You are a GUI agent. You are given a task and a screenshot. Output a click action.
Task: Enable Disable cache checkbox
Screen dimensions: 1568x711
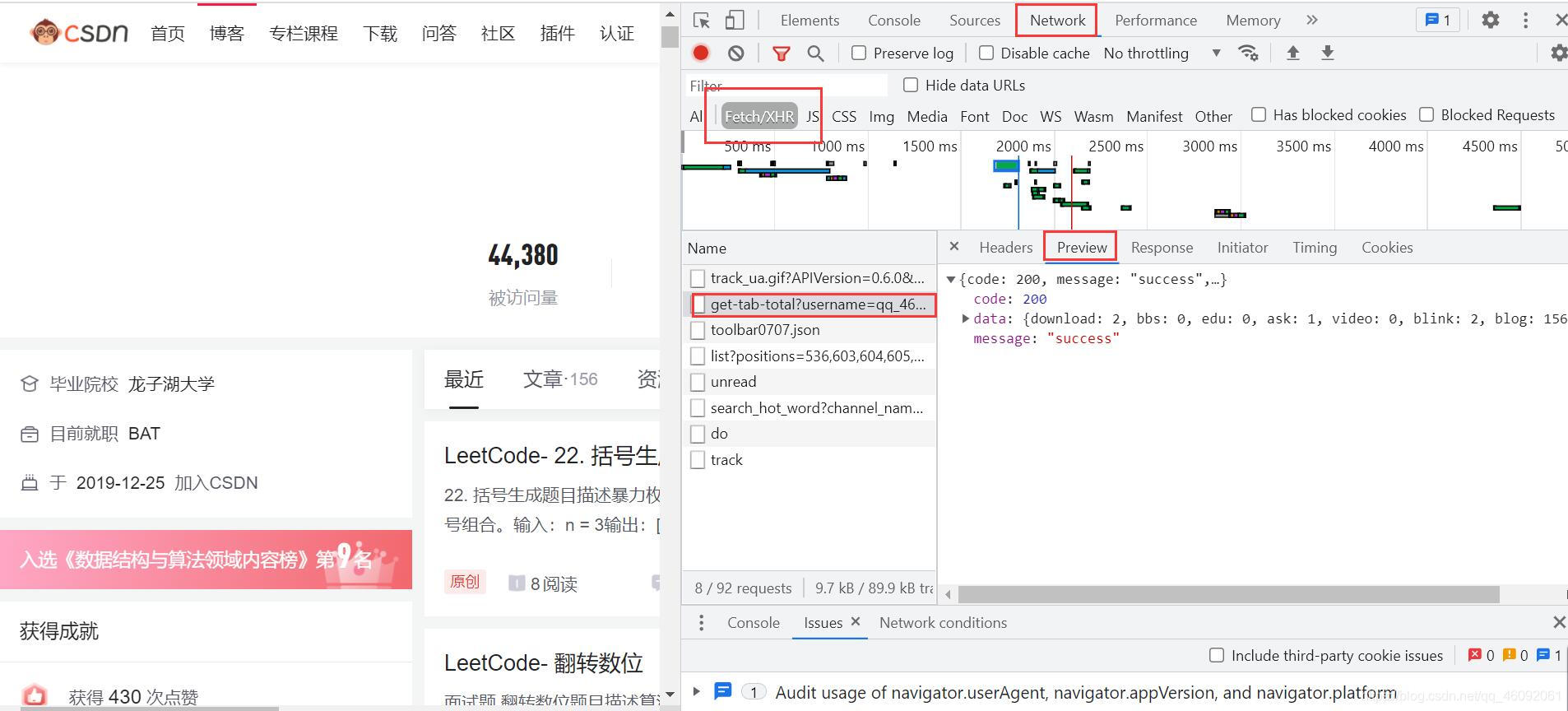tap(986, 53)
